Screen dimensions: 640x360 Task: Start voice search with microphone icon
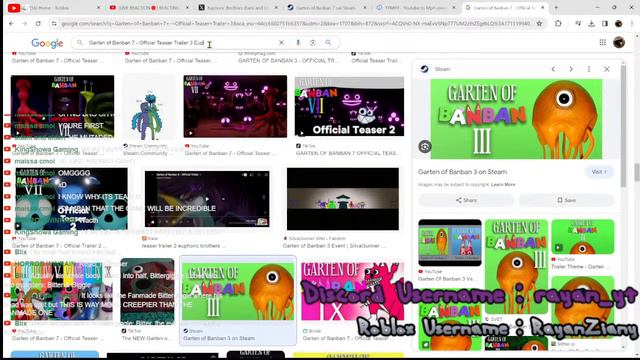tap(298, 42)
